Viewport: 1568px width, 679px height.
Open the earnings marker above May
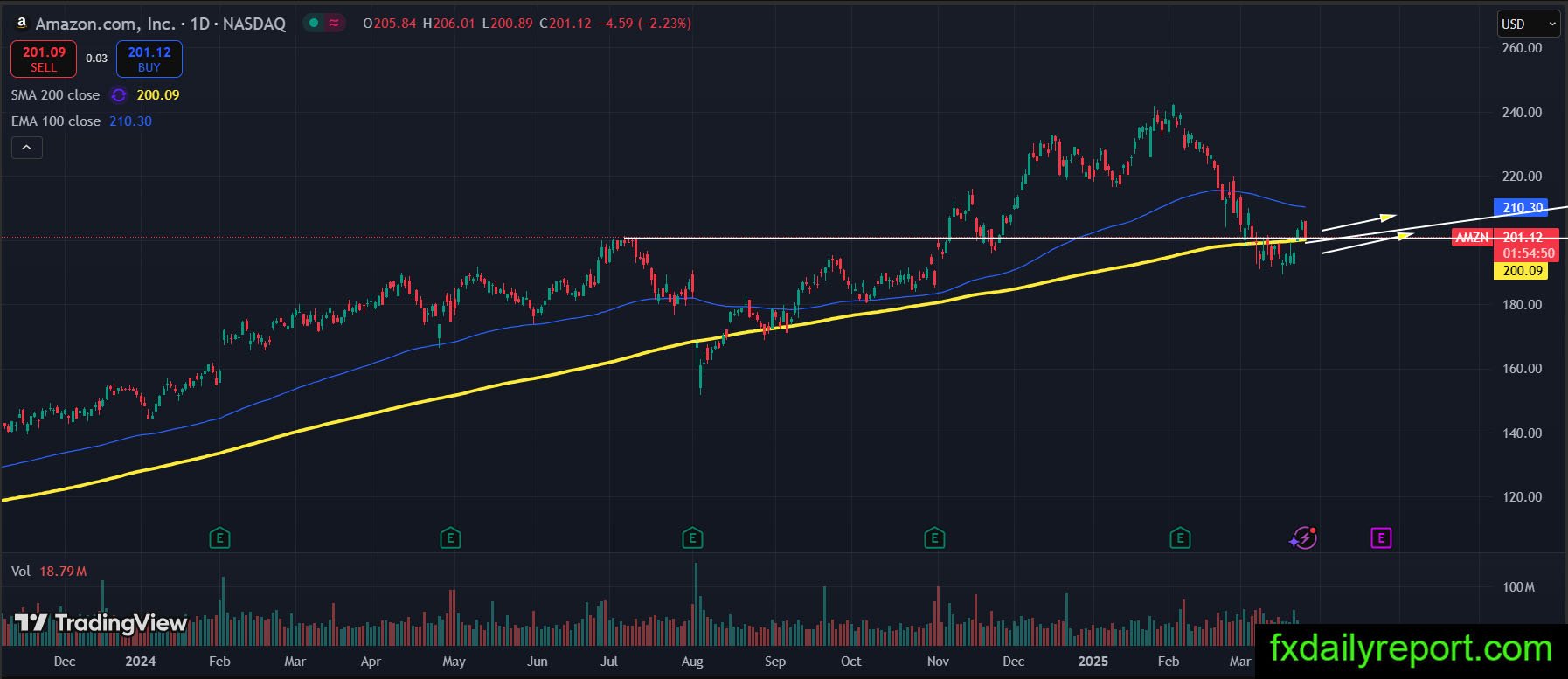point(450,538)
